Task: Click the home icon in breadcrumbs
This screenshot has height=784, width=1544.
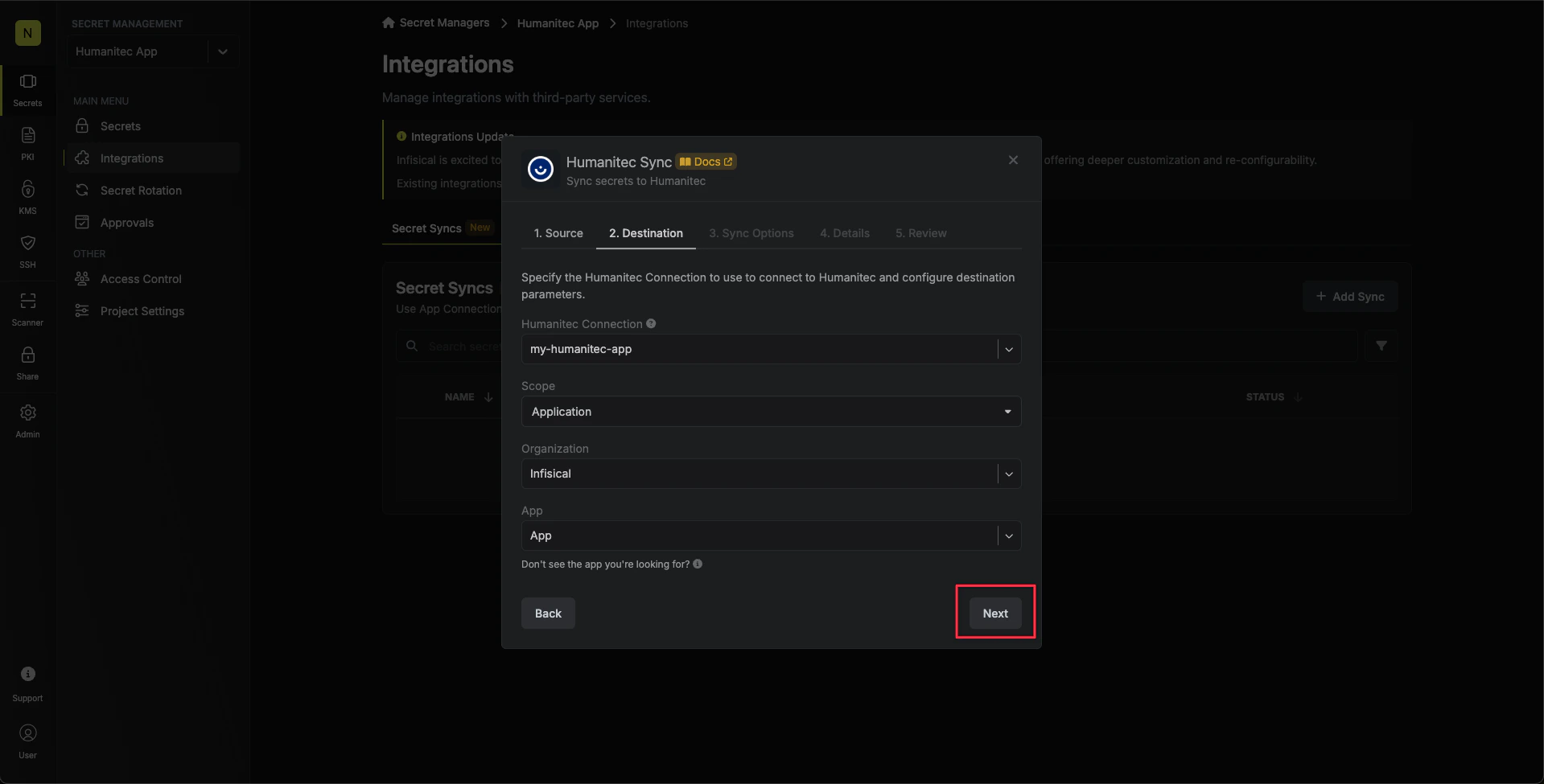Action: pyautogui.click(x=389, y=23)
